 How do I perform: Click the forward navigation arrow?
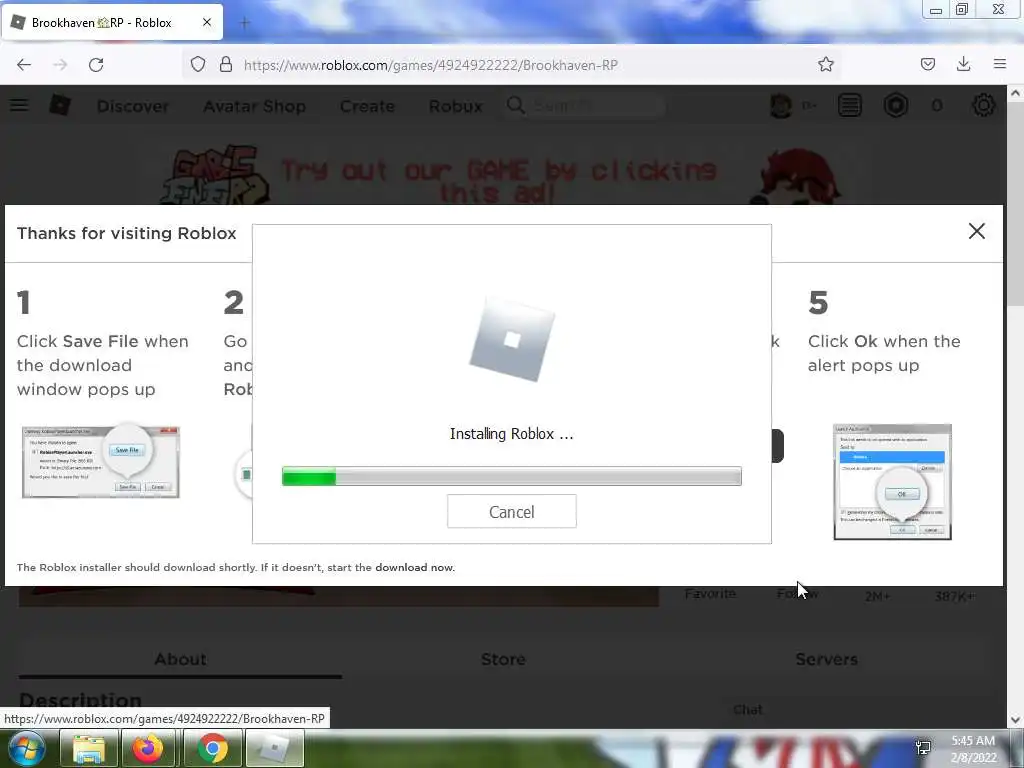(60, 65)
